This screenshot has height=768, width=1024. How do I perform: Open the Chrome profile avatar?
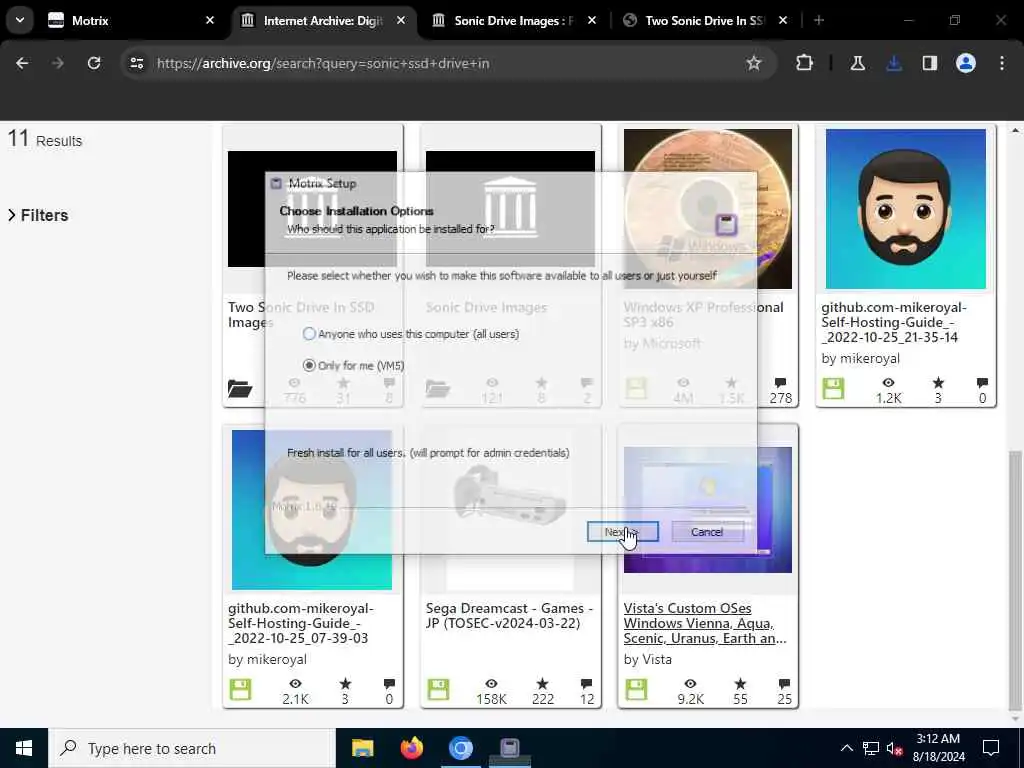coord(966,63)
